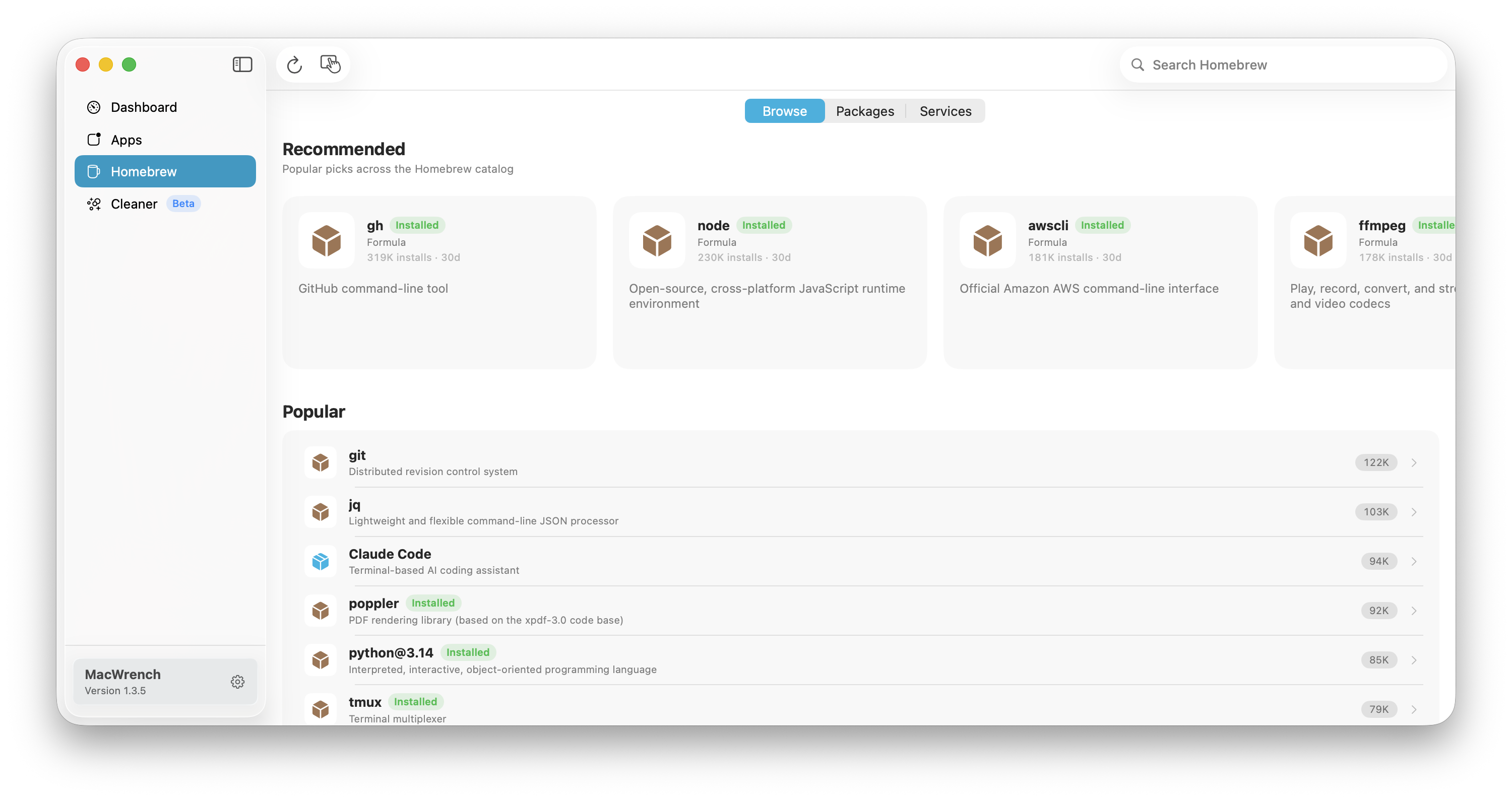Click the tmux package icon
The width and height of the screenshot is (1512, 800).
321,709
